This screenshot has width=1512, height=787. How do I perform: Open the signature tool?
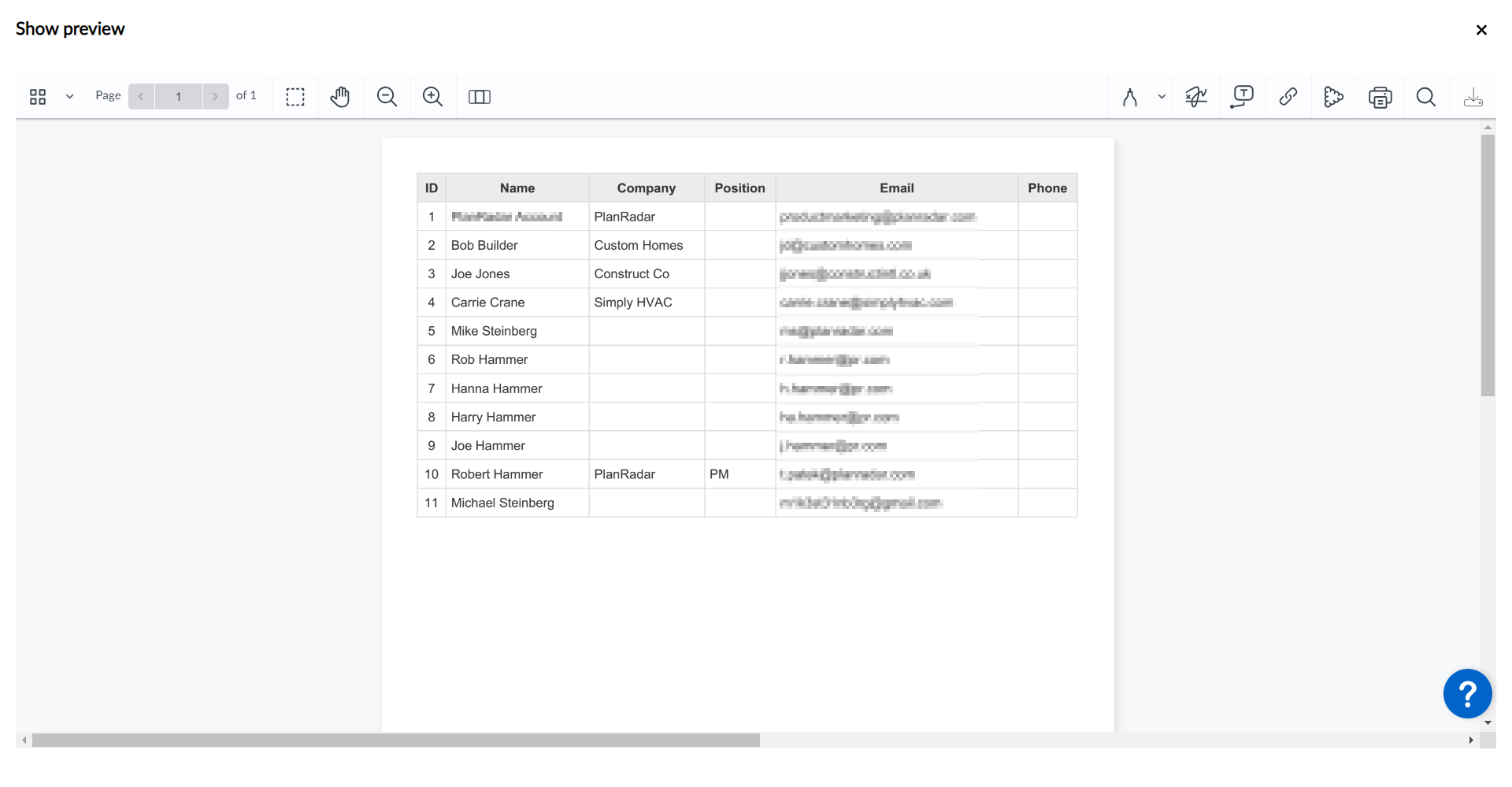1196,97
